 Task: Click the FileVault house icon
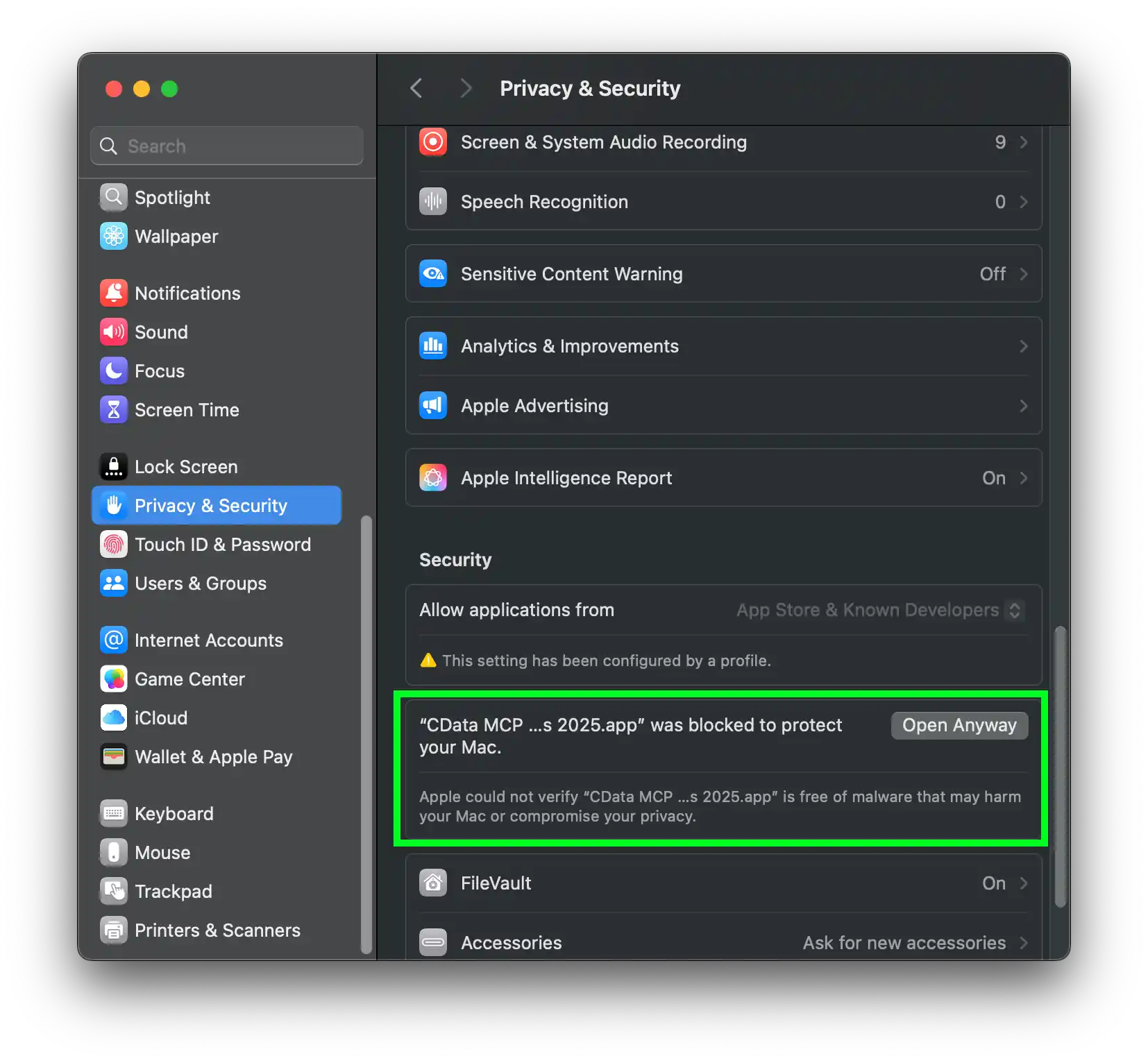(x=433, y=883)
